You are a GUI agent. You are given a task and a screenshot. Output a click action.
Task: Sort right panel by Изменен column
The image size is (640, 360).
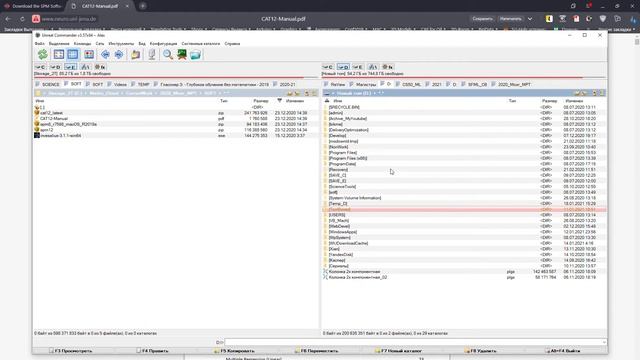574,101
